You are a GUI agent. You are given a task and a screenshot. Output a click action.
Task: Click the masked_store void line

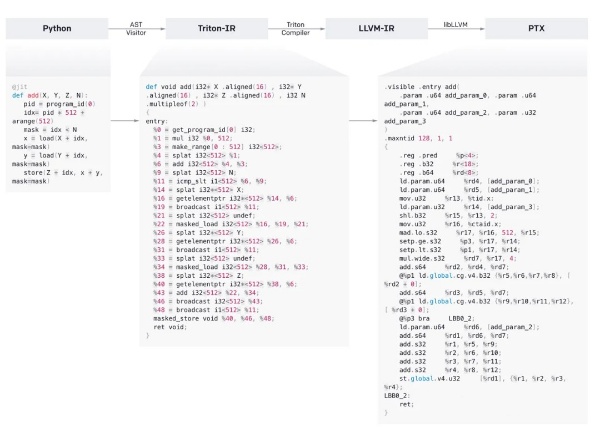(x=214, y=318)
